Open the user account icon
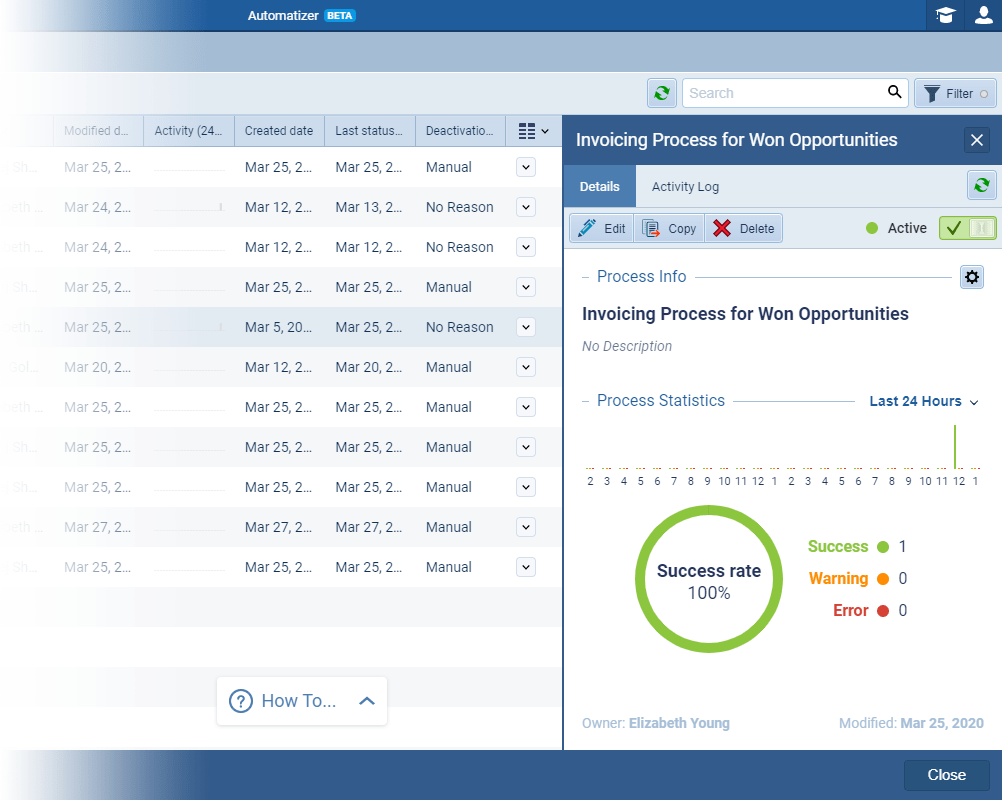The height and width of the screenshot is (800, 1002). [983, 15]
